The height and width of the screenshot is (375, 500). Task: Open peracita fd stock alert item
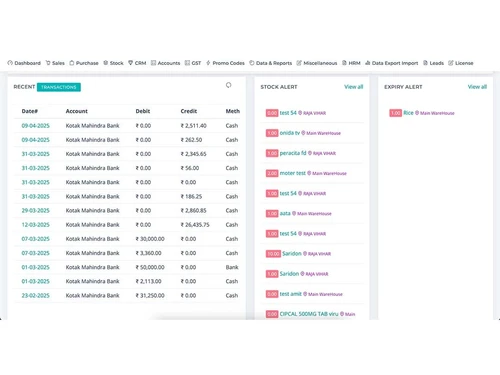(x=293, y=153)
